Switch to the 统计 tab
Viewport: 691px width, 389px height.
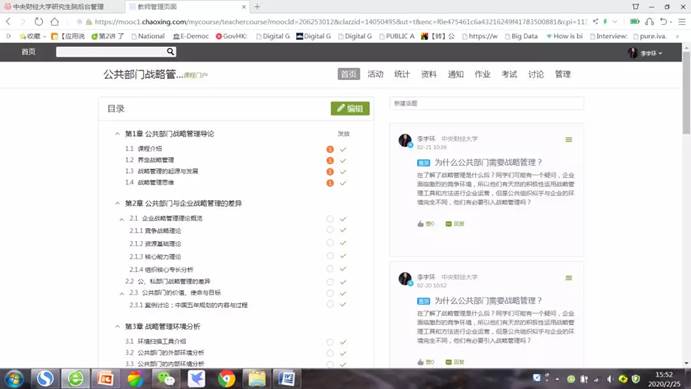(x=401, y=74)
